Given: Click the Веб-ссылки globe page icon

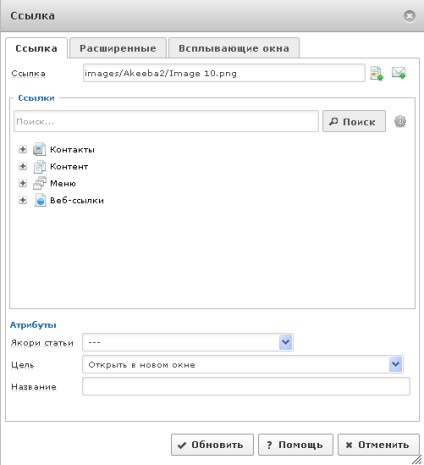Looking at the screenshot, I should point(40,200).
